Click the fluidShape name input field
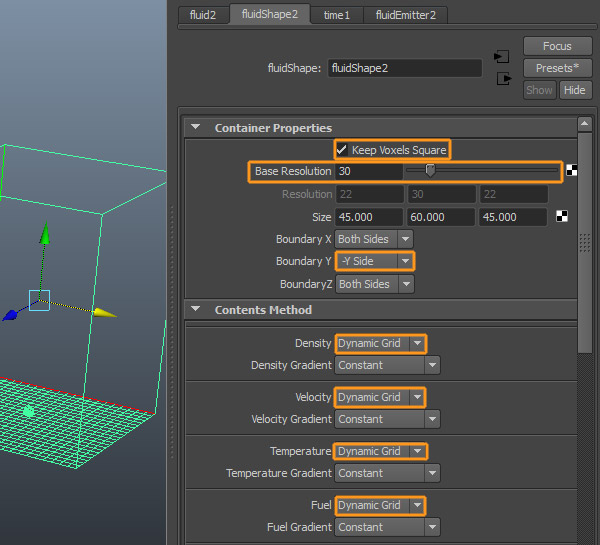 [405, 68]
